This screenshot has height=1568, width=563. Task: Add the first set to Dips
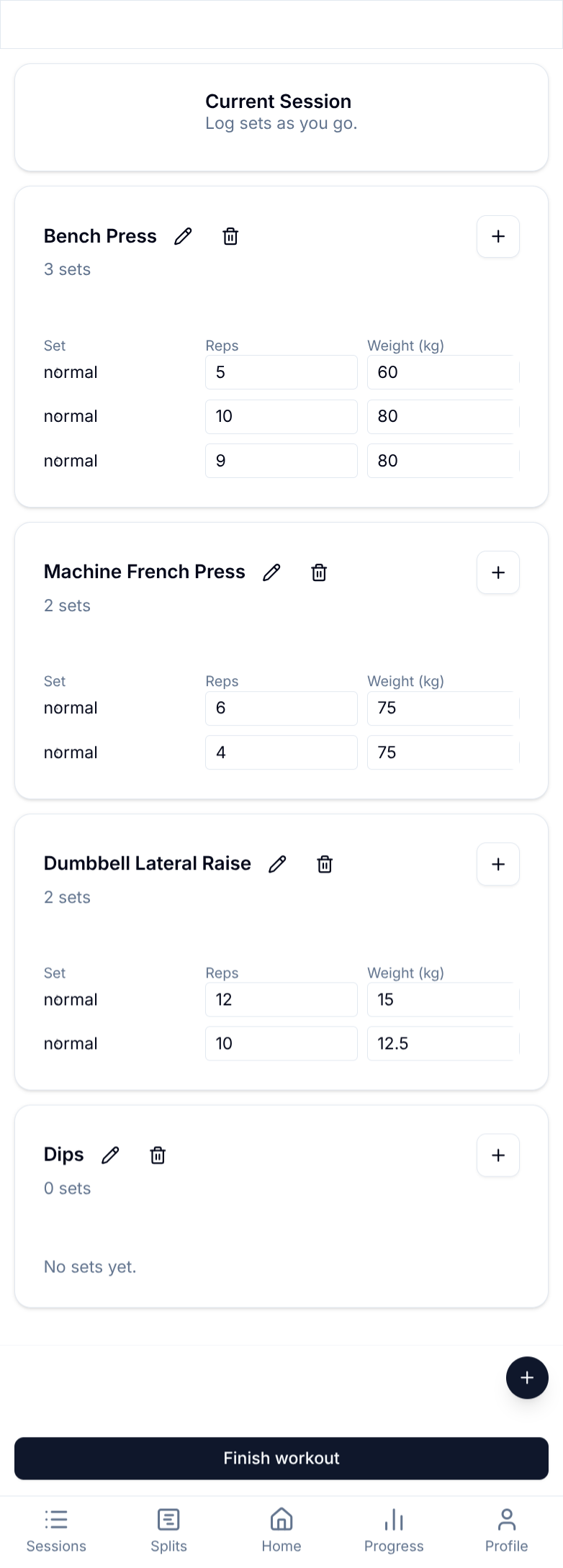[x=498, y=1155]
